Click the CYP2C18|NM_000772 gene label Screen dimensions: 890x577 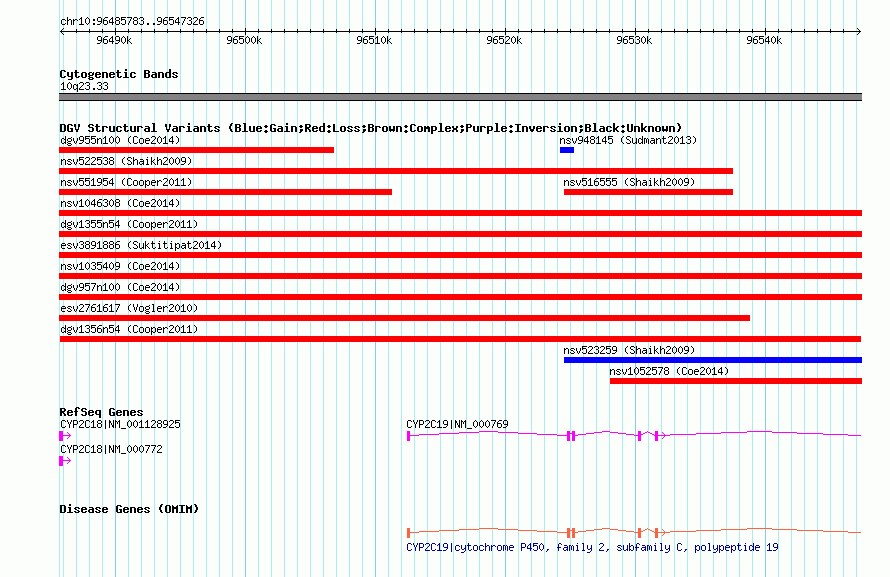coord(111,449)
